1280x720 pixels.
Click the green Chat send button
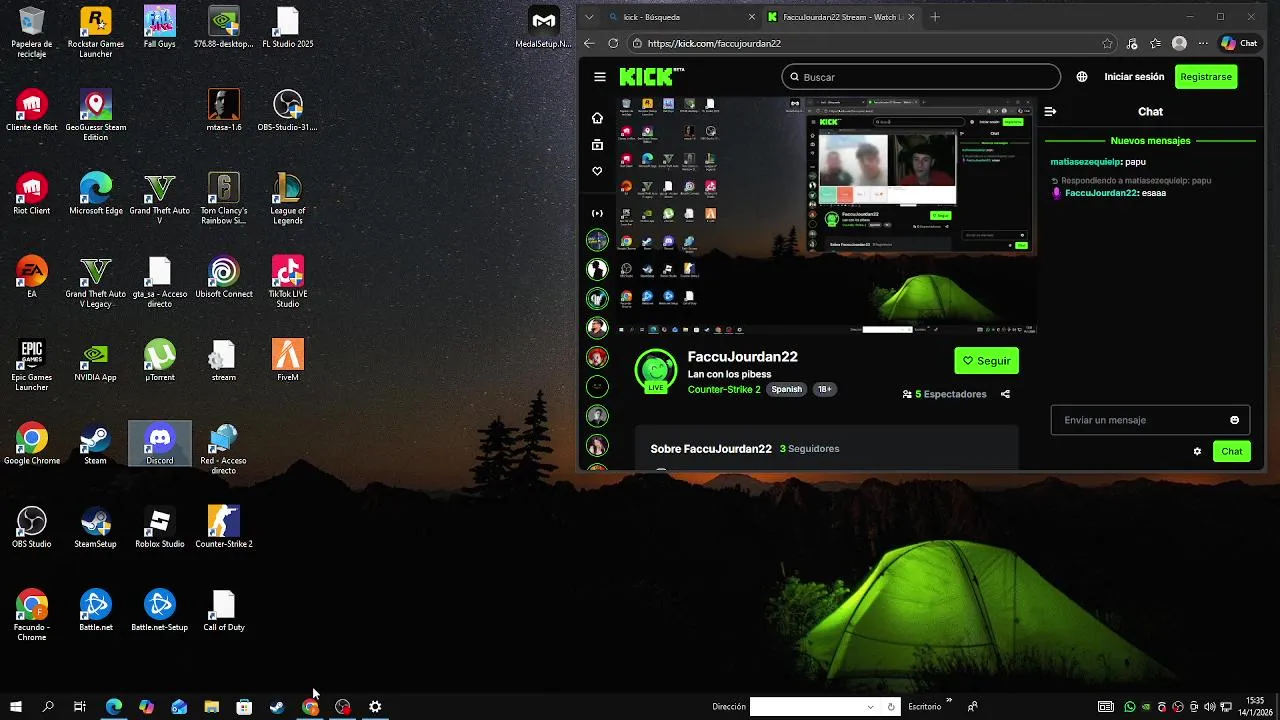tap(1232, 451)
